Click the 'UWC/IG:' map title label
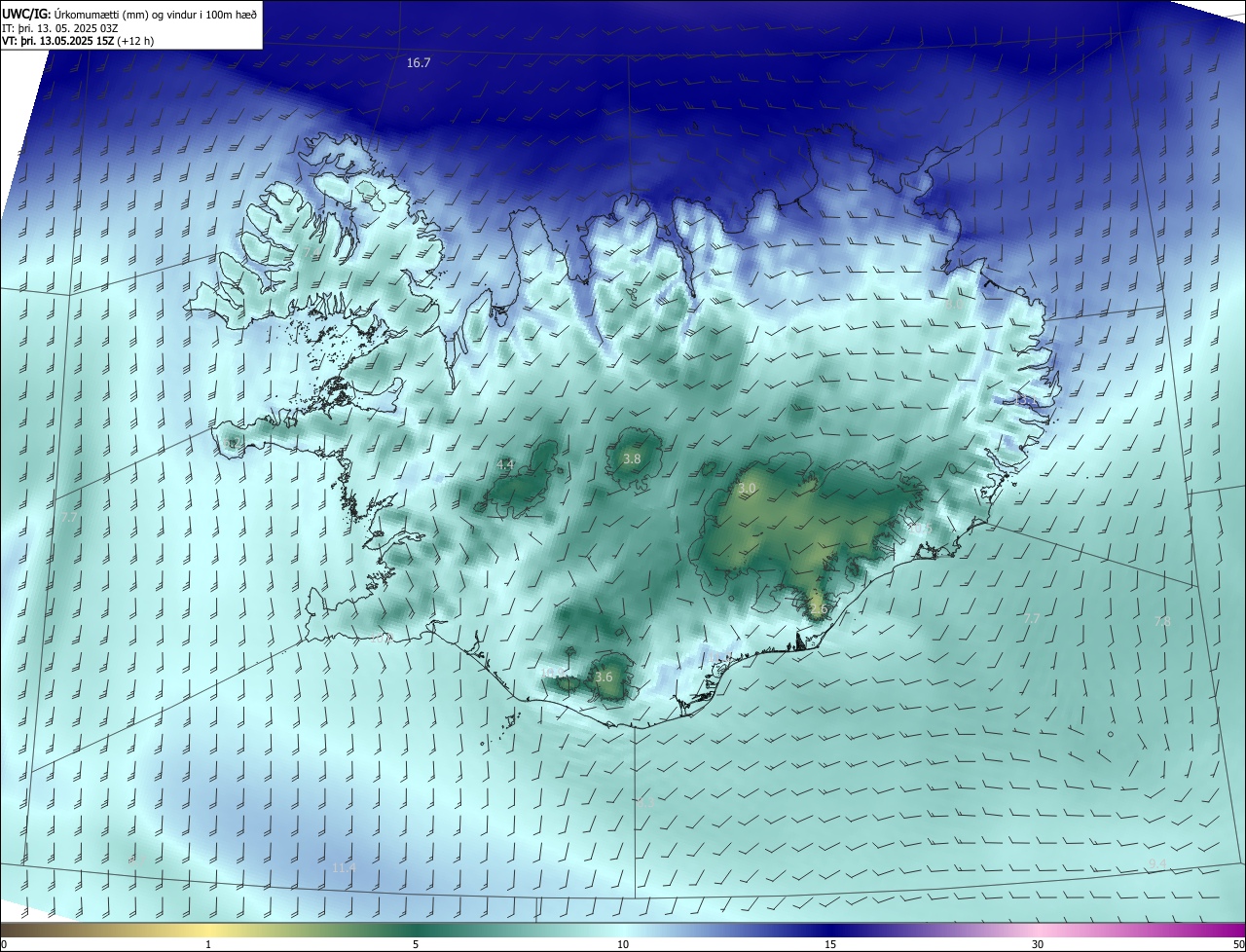 click(x=26, y=14)
